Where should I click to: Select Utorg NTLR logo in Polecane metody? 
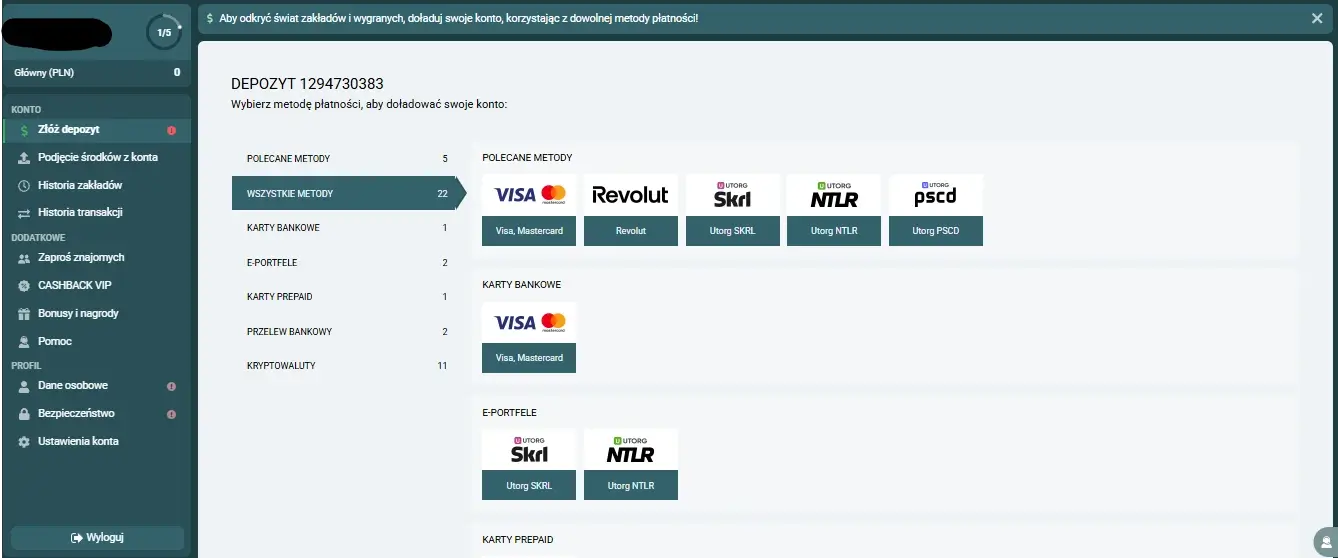(834, 195)
